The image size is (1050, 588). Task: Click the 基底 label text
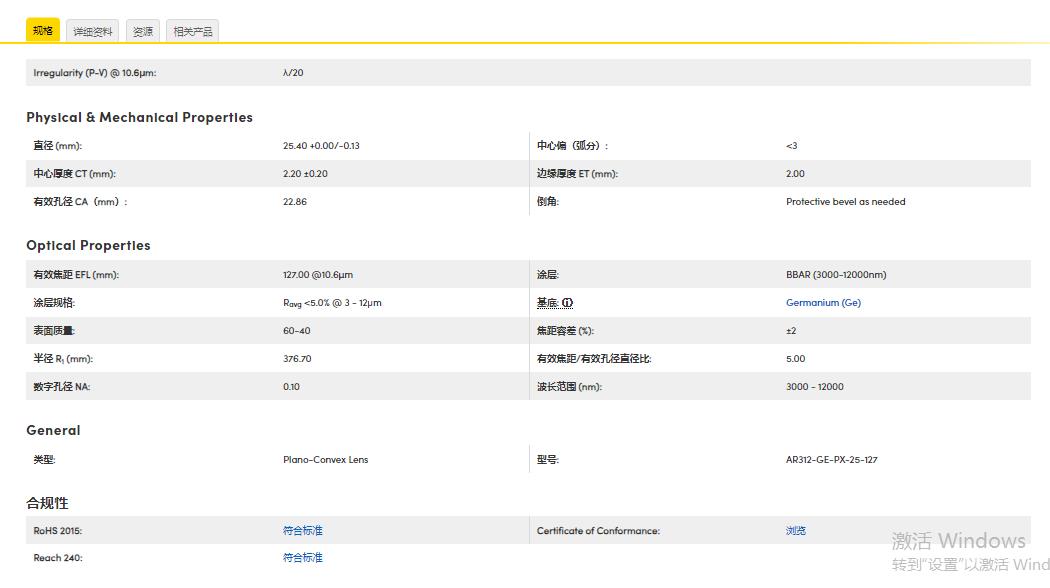coord(547,303)
